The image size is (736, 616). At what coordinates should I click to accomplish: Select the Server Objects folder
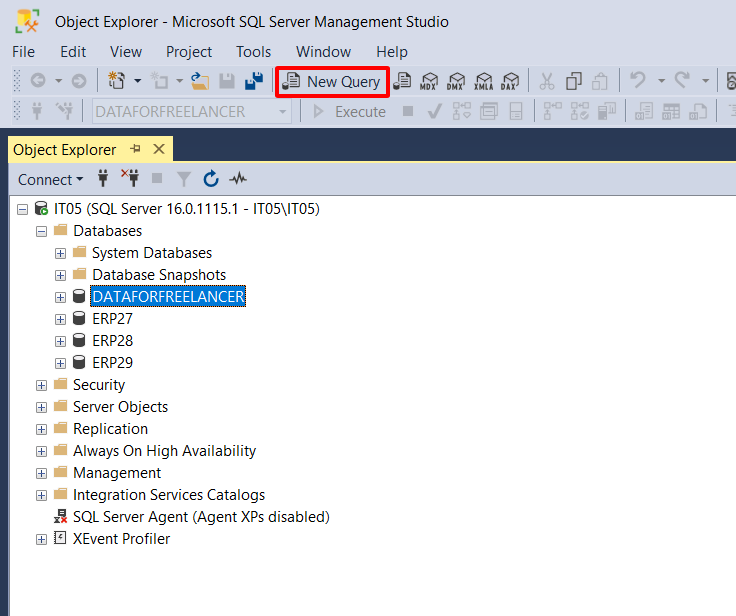click(120, 407)
